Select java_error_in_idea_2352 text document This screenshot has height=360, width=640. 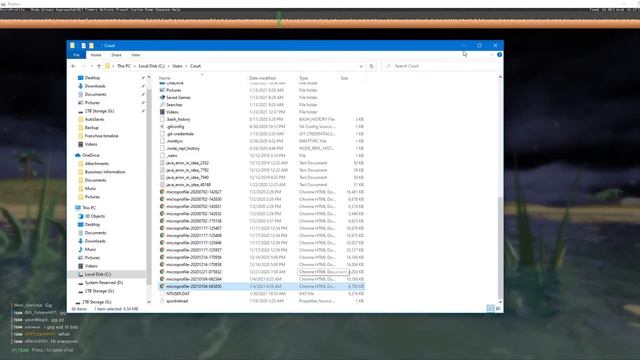tap(187, 163)
